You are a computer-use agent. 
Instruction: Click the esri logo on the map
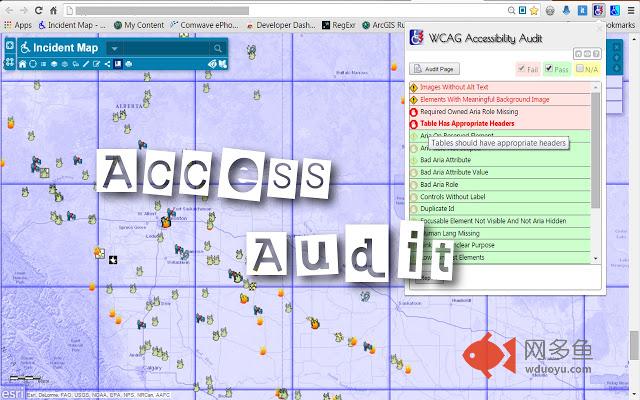pyautogui.click(x=12, y=393)
